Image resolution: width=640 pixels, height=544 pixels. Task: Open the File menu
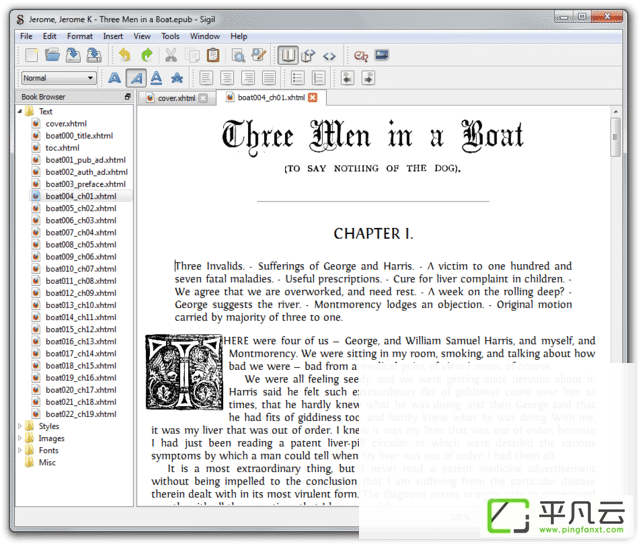26,36
